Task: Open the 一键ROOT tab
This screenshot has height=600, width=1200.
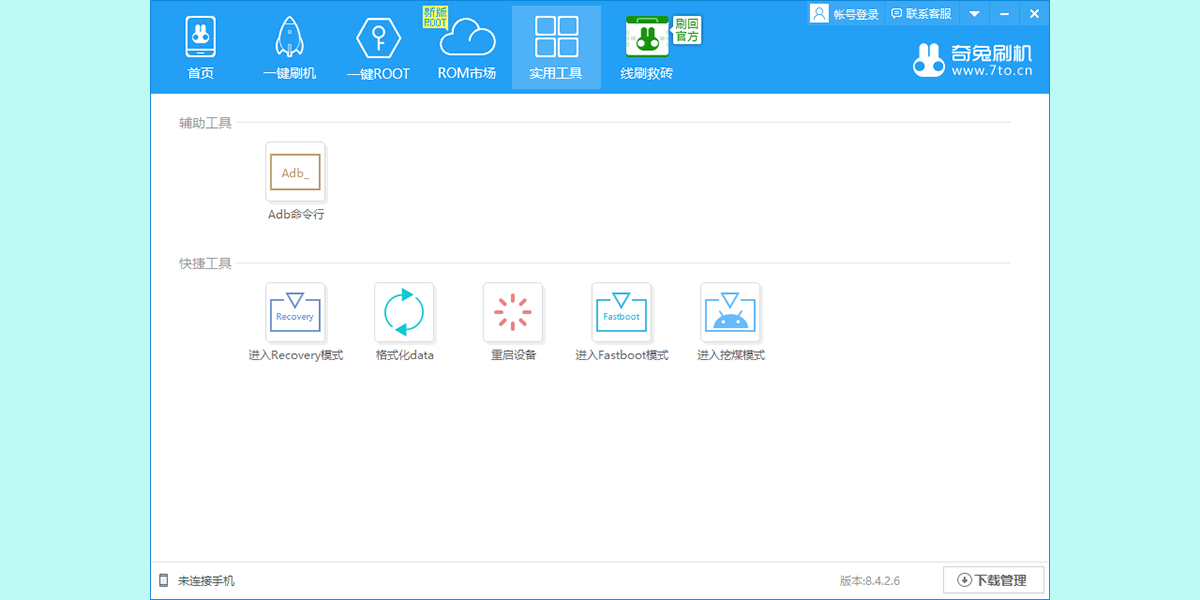Action: coord(378,48)
